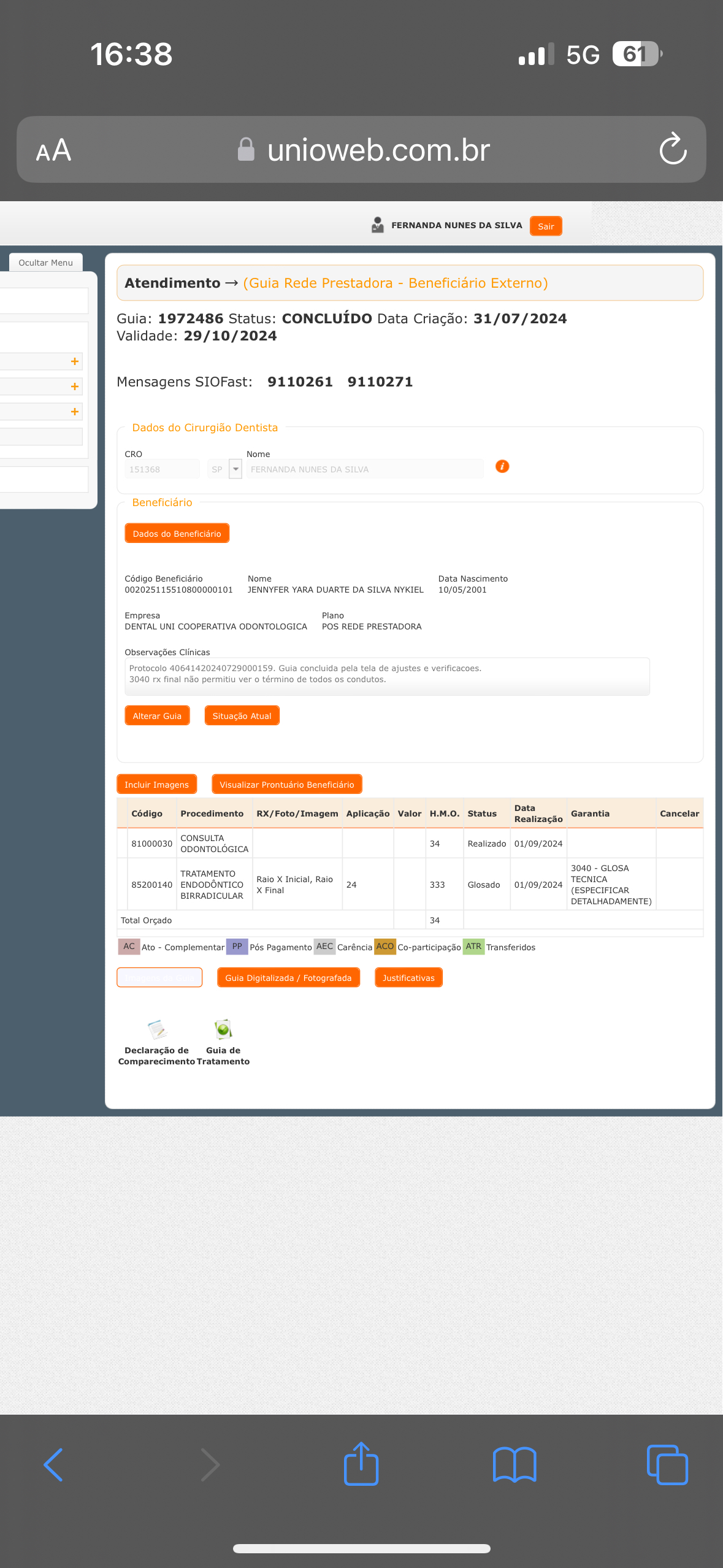Click the Total Orçado row label
Viewport: 723px width, 1568px height.
pyautogui.click(x=146, y=920)
